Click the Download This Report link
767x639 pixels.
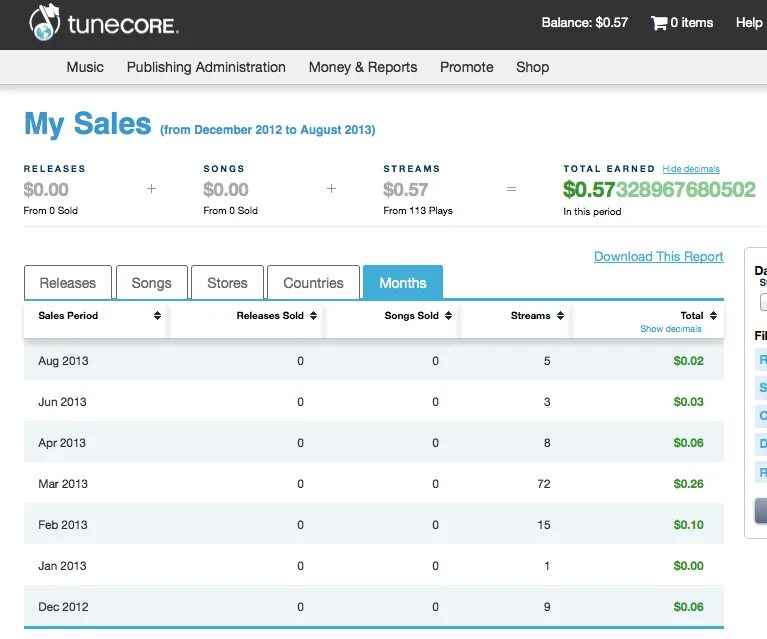click(658, 257)
